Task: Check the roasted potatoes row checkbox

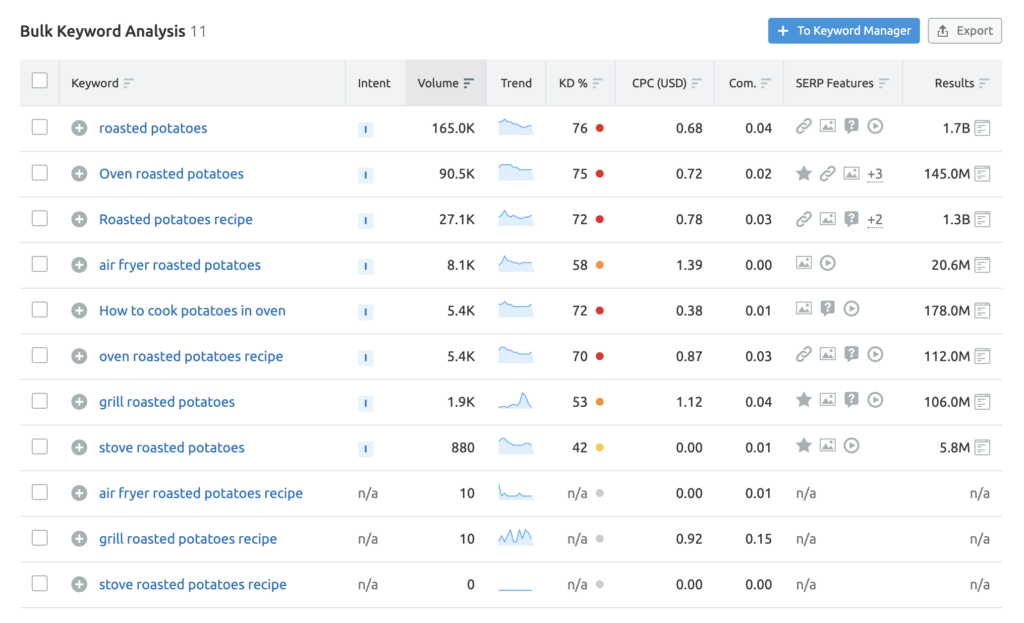Action: coord(40,127)
